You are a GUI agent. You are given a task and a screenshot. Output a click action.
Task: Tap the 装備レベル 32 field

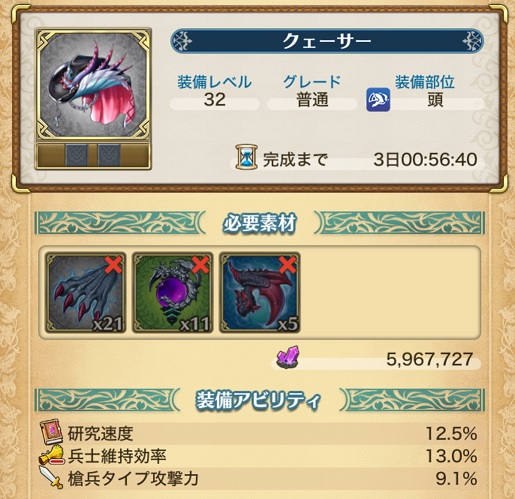click(x=214, y=92)
